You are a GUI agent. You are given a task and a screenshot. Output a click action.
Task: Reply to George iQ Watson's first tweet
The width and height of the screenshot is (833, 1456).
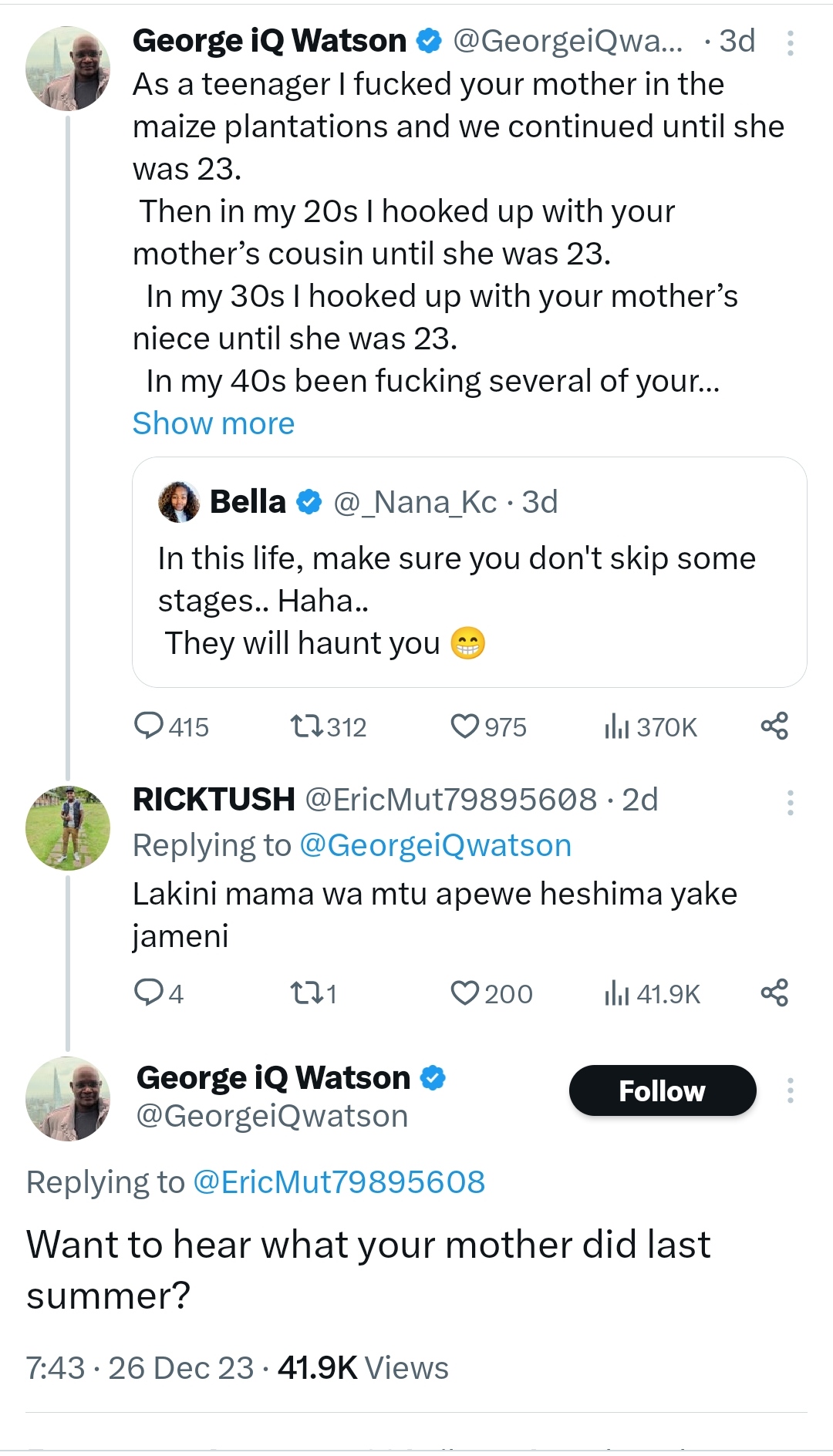coord(149,726)
